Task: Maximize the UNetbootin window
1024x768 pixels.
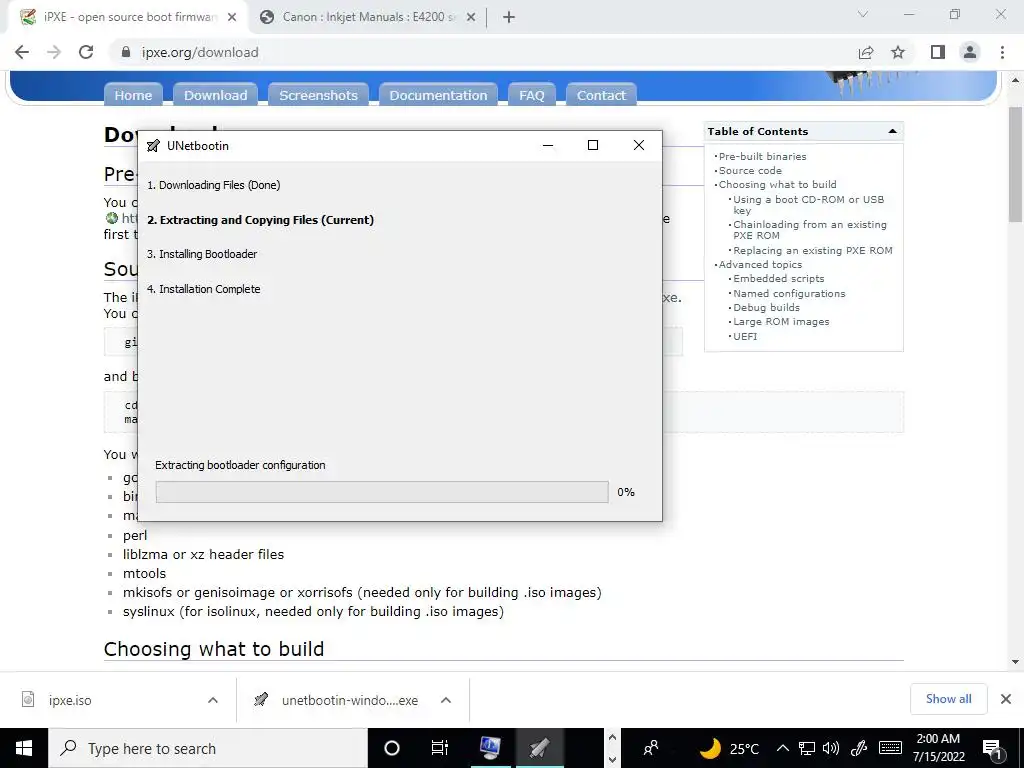Action: (593, 145)
